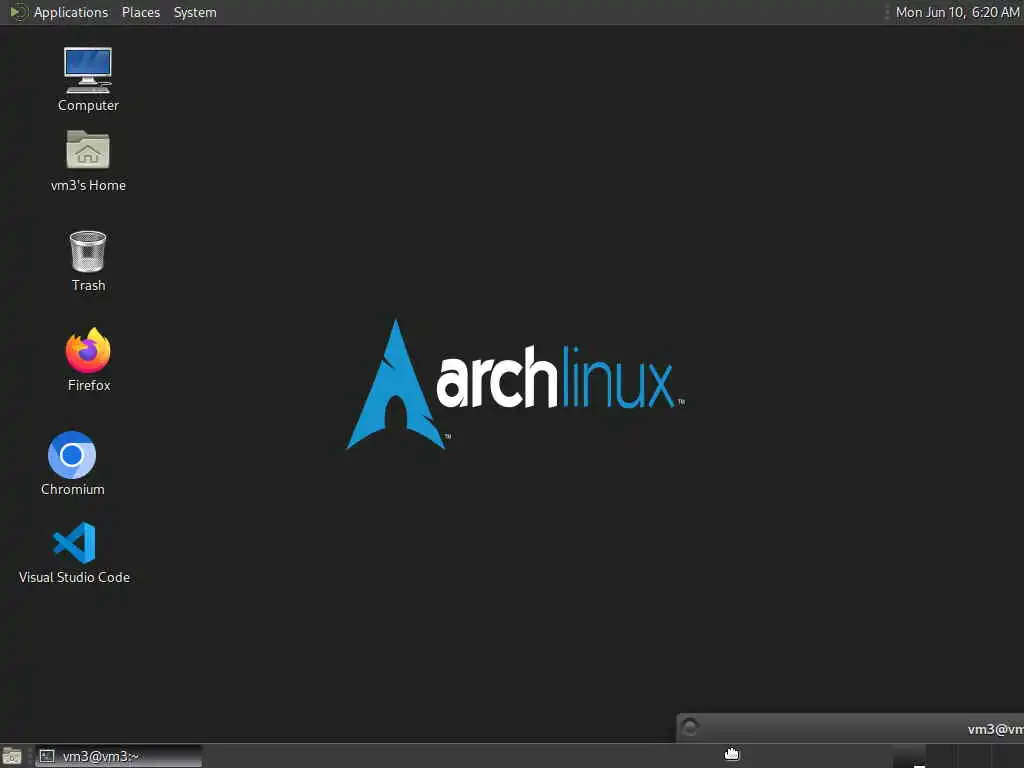Image resolution: width=1024 pixels, height=768 pixels.
Task: Select the Chromium desktop icon
Action: [x=72, y=464]
